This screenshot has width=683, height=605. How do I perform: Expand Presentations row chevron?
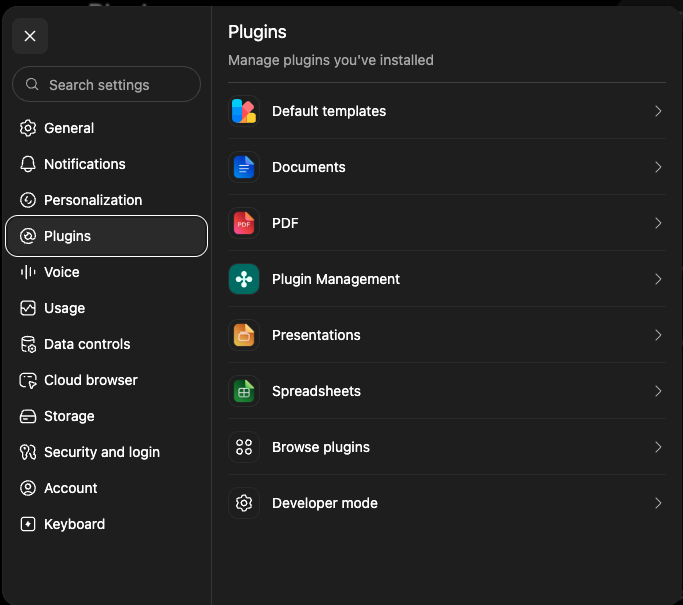[658, 335]
